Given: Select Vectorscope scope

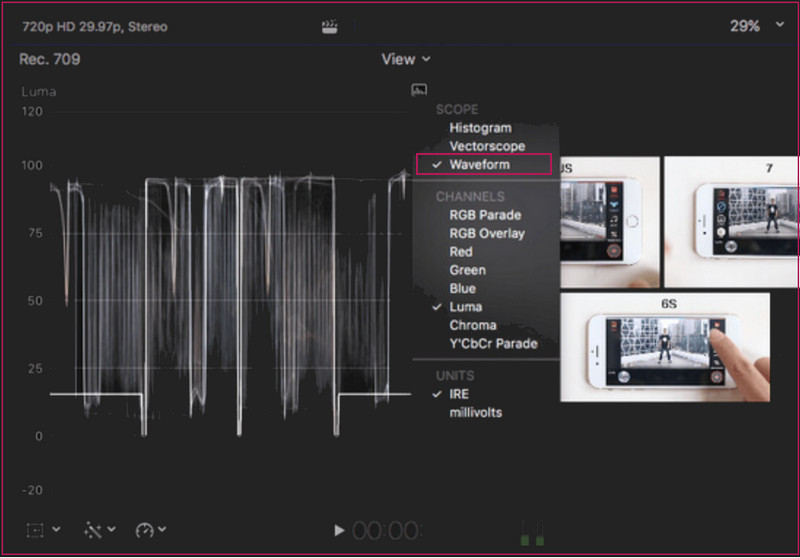Looking at the screenshot, I should [x=487, y=146].
